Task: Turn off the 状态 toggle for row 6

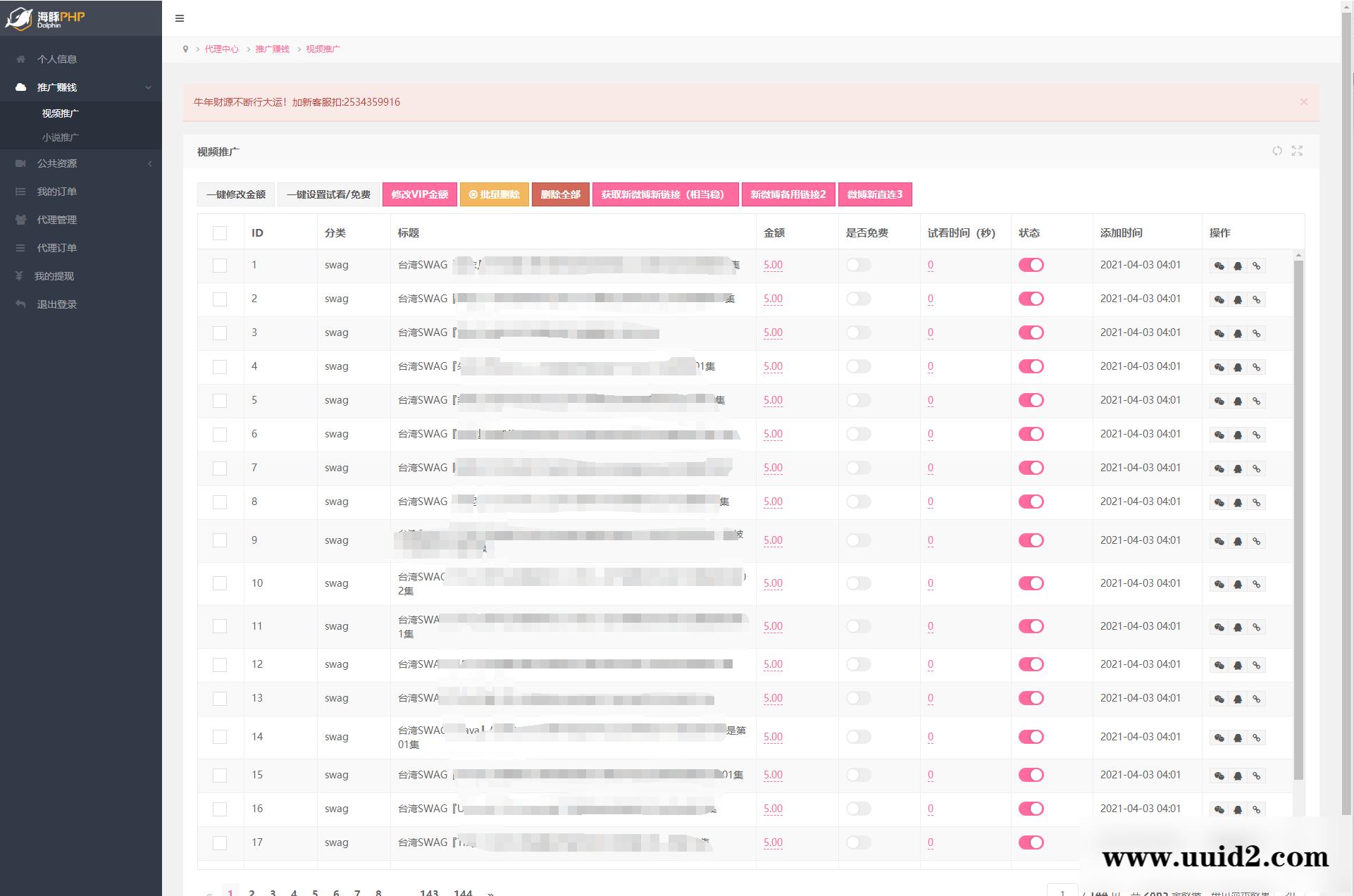Action: click(x=1031, y=434)
